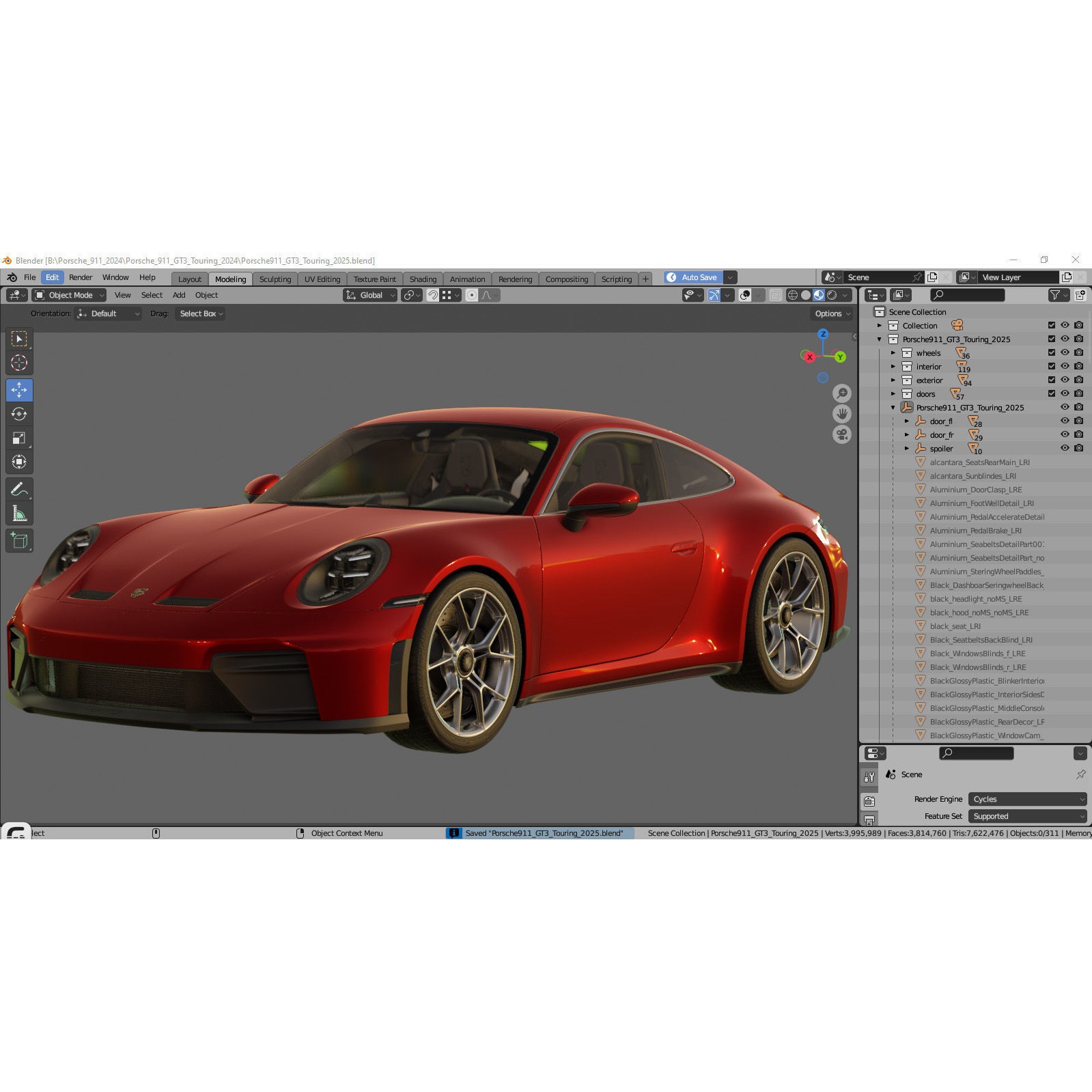Hide spoiler in viewport
Screen dimensions: 1092x1092
pyautogui.click(x=1065, y=448)
